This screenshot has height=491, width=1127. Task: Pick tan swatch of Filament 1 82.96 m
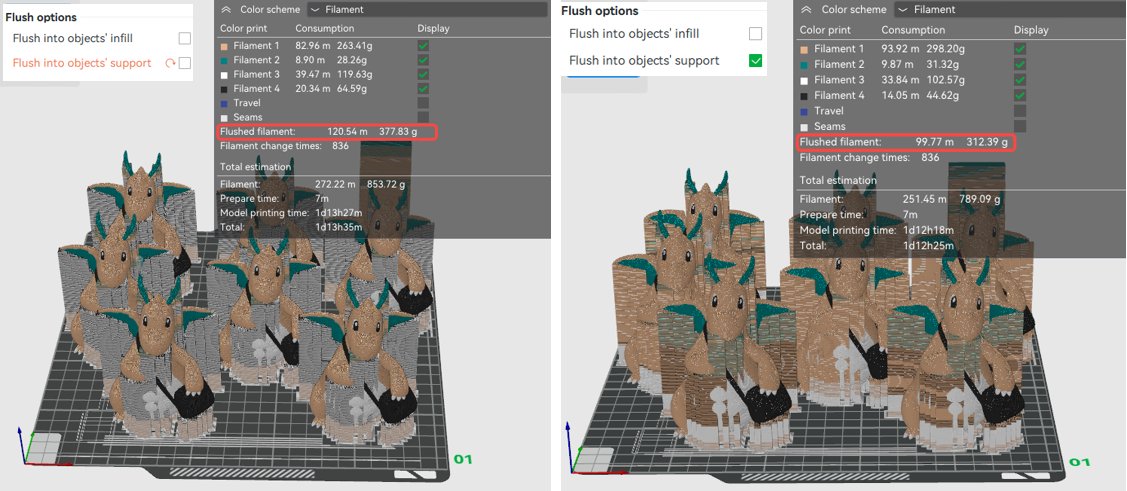tap(224, 47)
